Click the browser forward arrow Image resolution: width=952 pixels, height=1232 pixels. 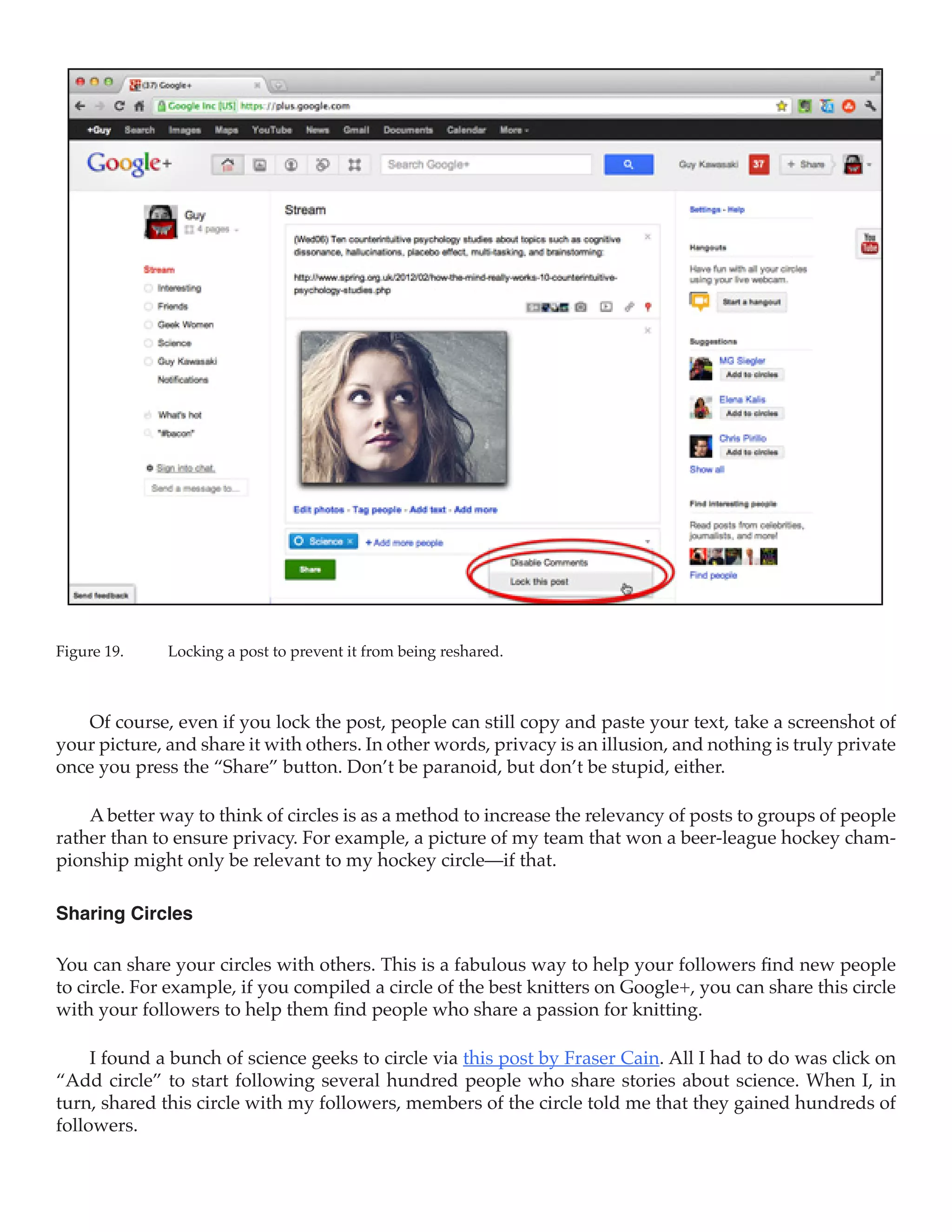(x=100, y=106)
